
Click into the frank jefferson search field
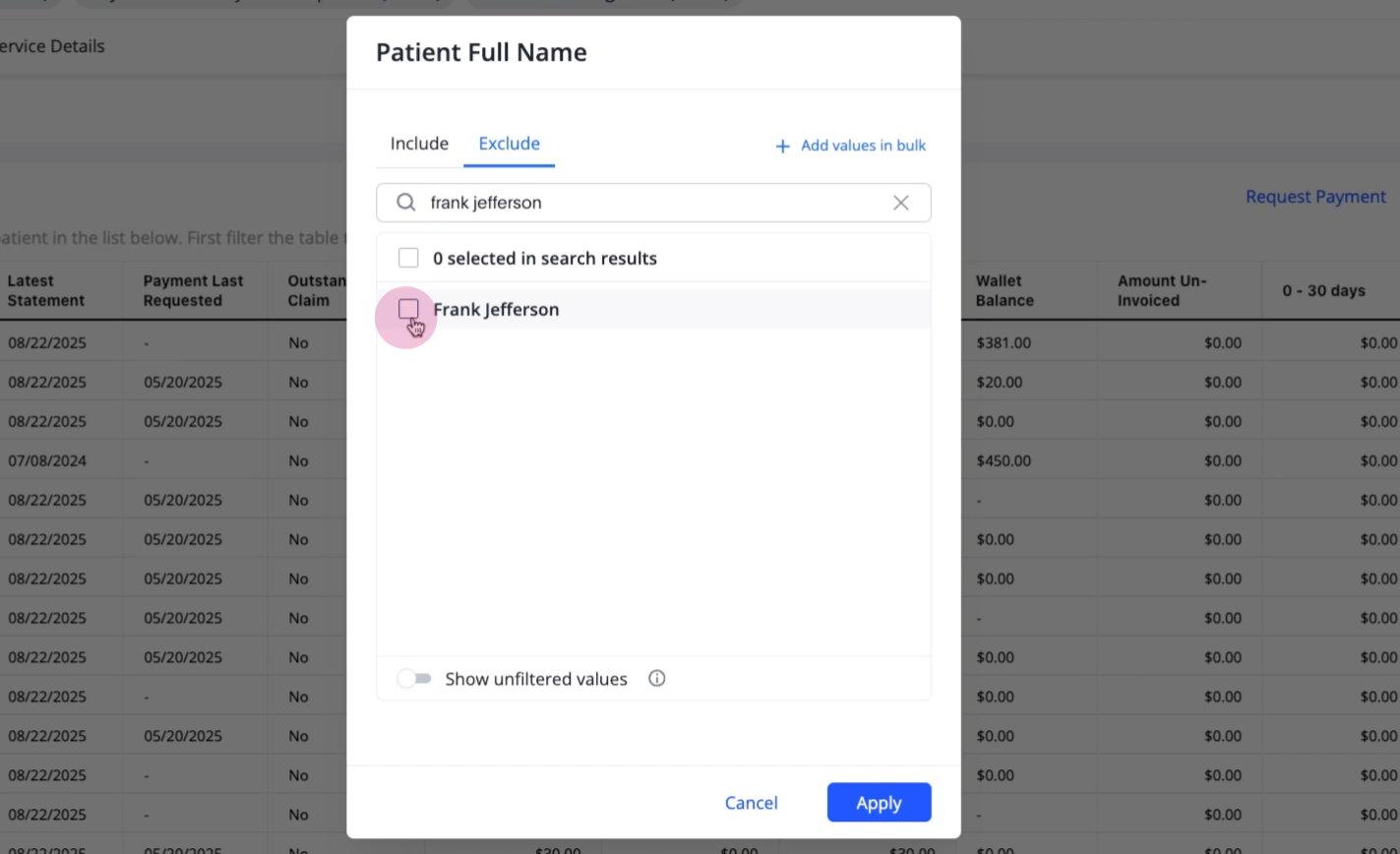point(653,203)
